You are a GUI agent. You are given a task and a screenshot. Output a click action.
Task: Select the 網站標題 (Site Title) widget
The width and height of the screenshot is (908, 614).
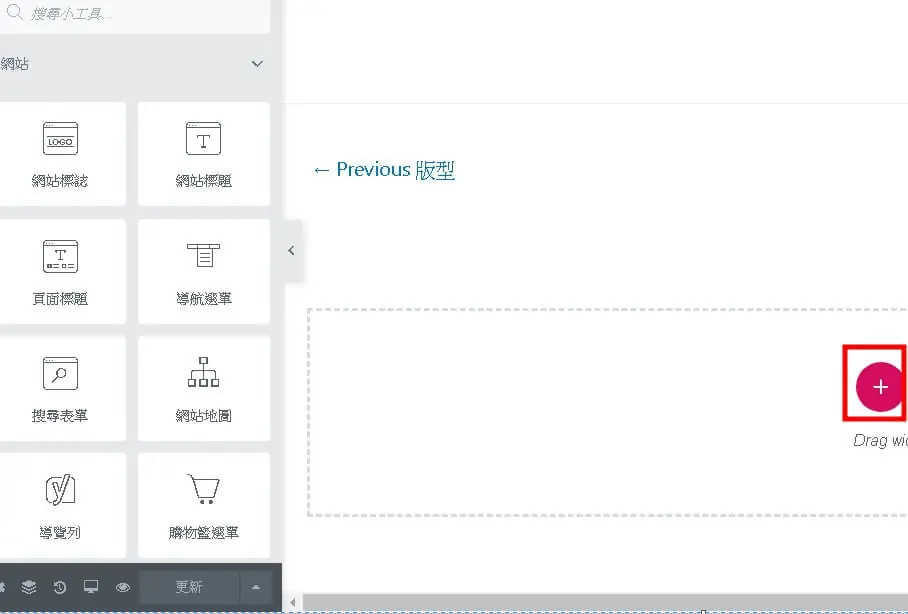[204, 154]
